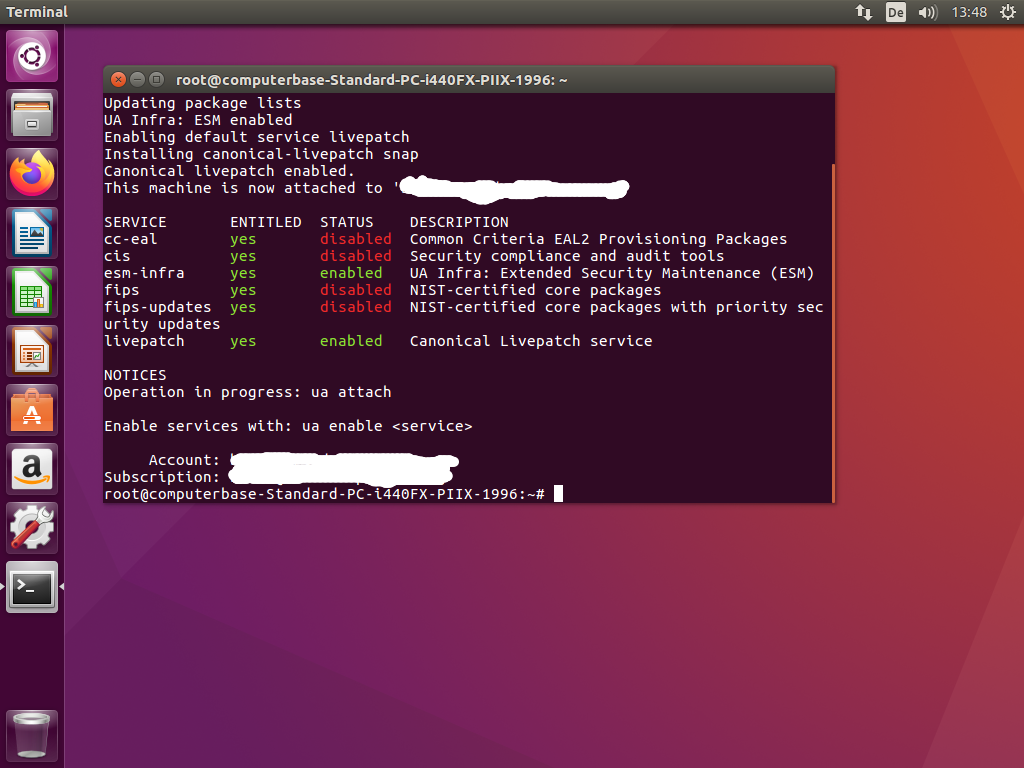Click the terminal prompt cursor
The height and width of the screenshot is (768, 1024).
(558, 494)
